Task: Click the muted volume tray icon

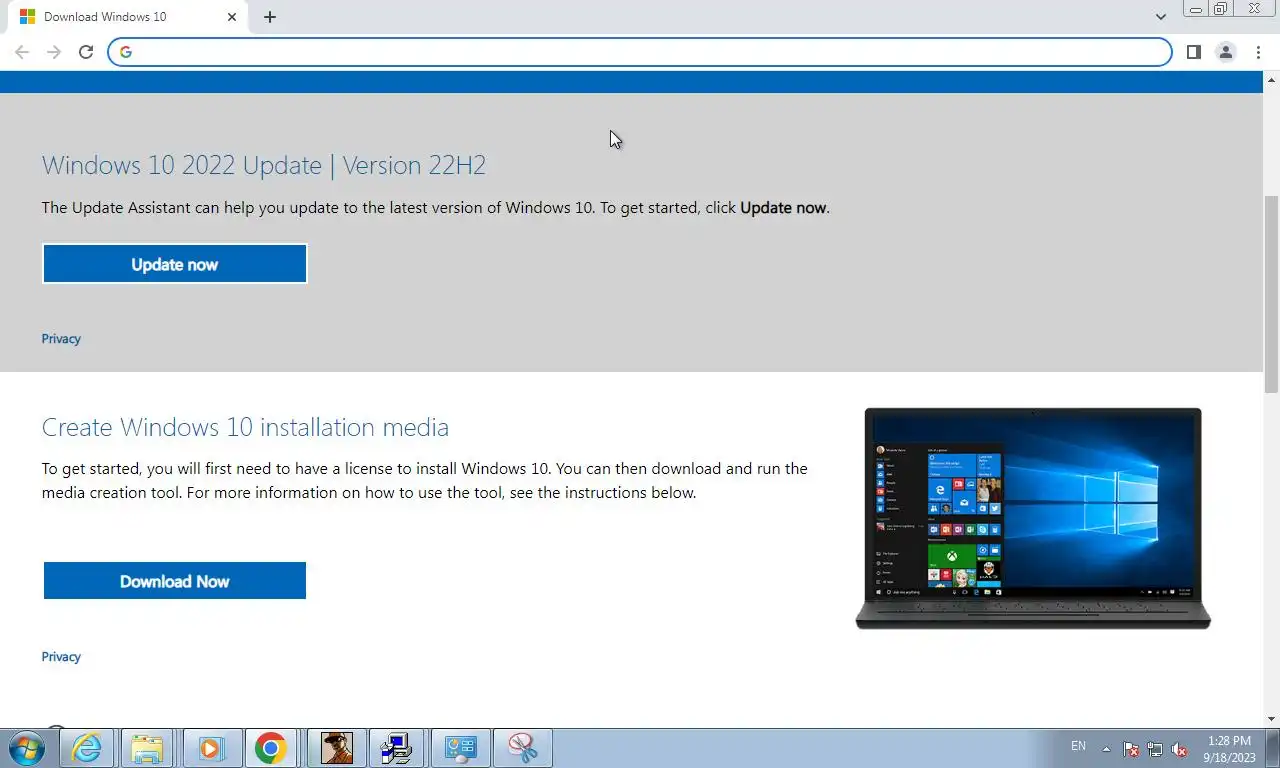Action: (x=1179, y=749)
